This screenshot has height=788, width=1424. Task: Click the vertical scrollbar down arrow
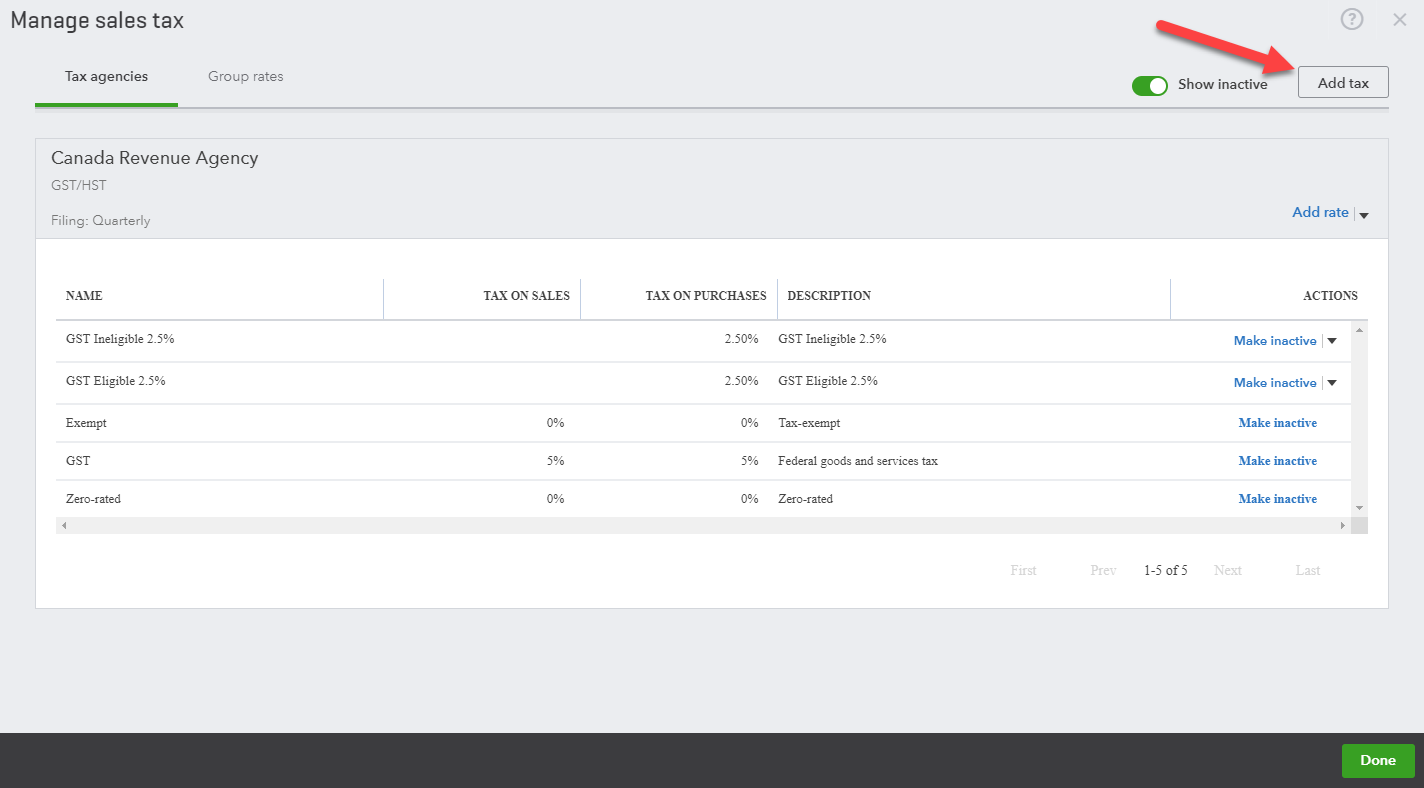(x=1358, y=508)
